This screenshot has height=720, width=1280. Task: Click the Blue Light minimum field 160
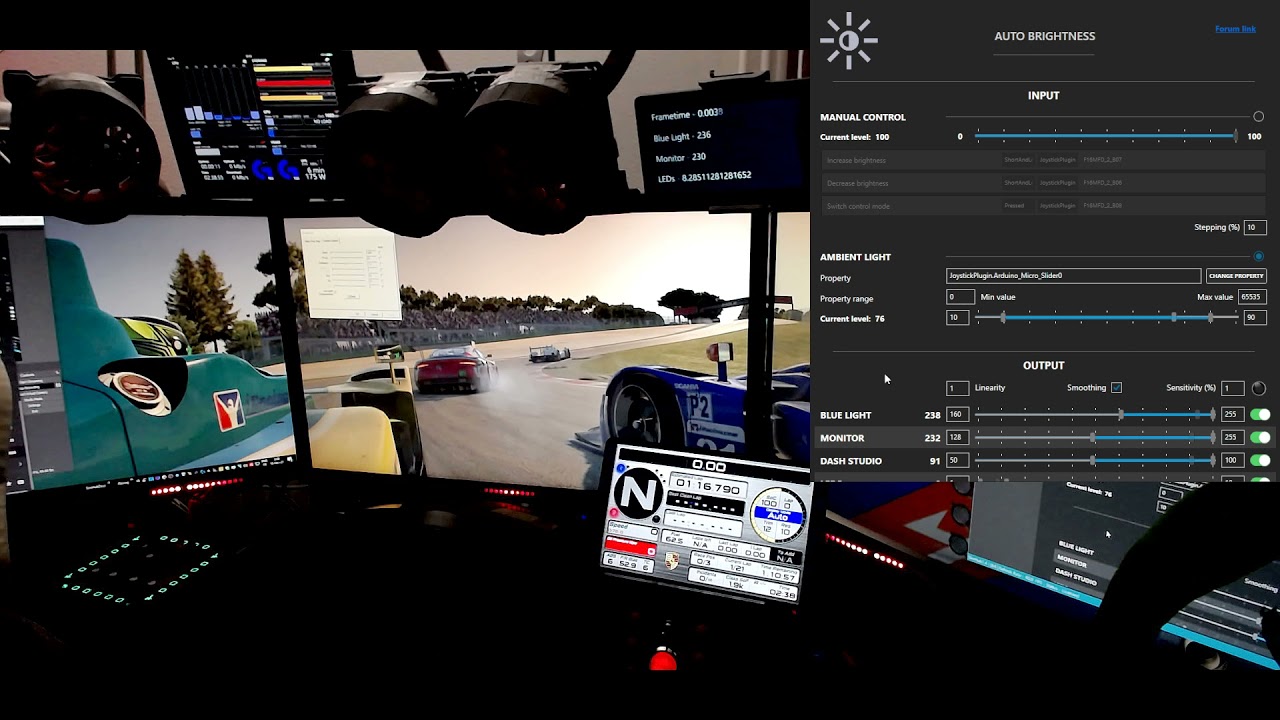(x=957, y=415)
